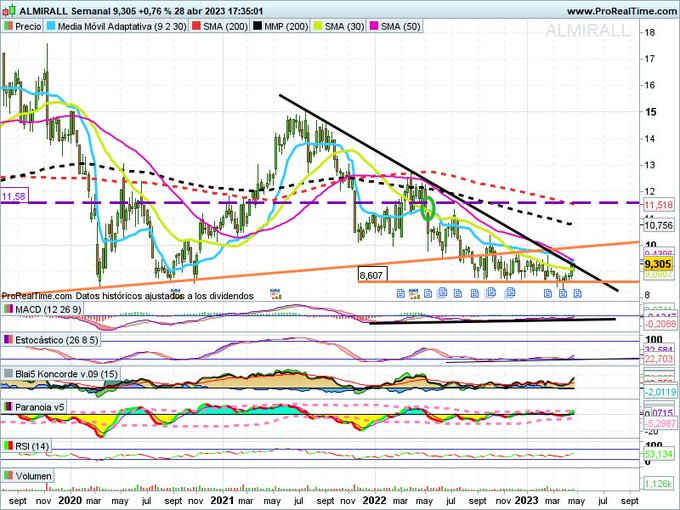Open the Precio legend label

(x=28, y=26)
